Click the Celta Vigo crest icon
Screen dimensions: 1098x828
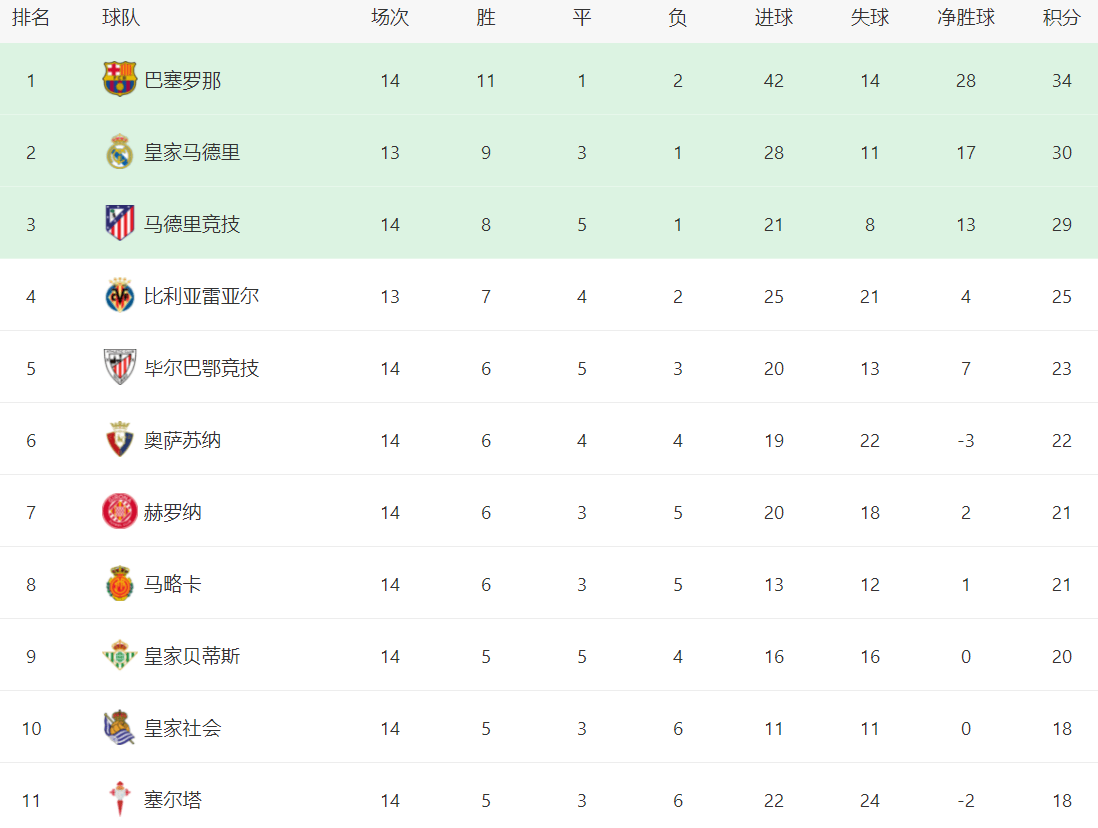[120, 800]
